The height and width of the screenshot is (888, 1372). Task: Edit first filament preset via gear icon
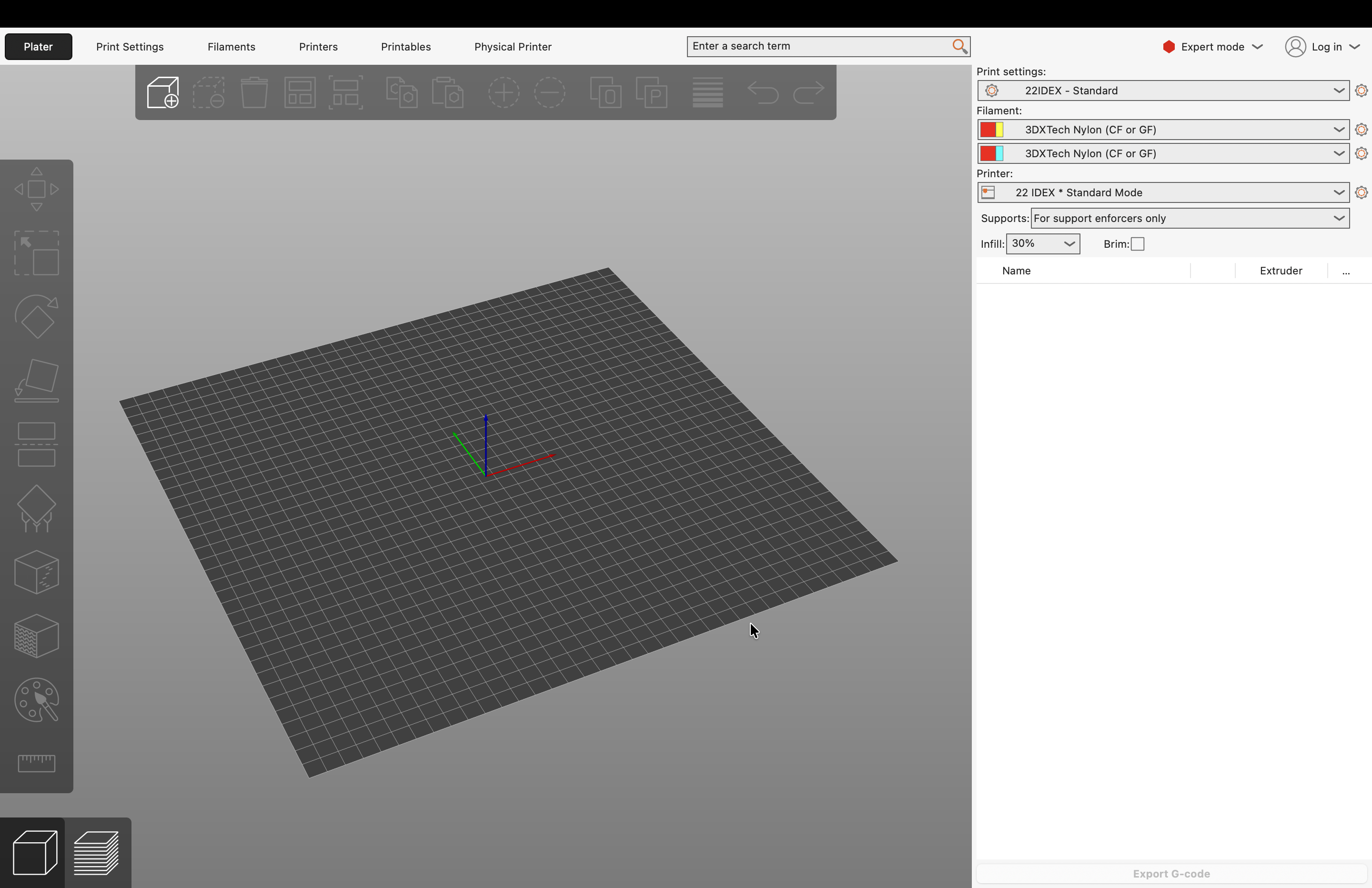[1361, 130]
